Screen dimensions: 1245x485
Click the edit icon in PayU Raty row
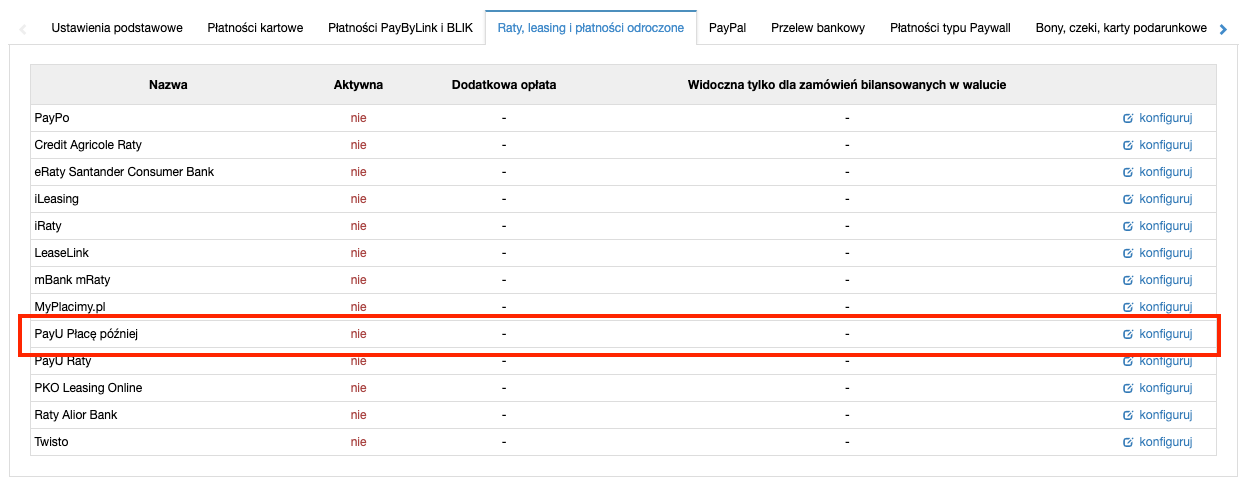pyautogui.click(x=1128, y=361)
